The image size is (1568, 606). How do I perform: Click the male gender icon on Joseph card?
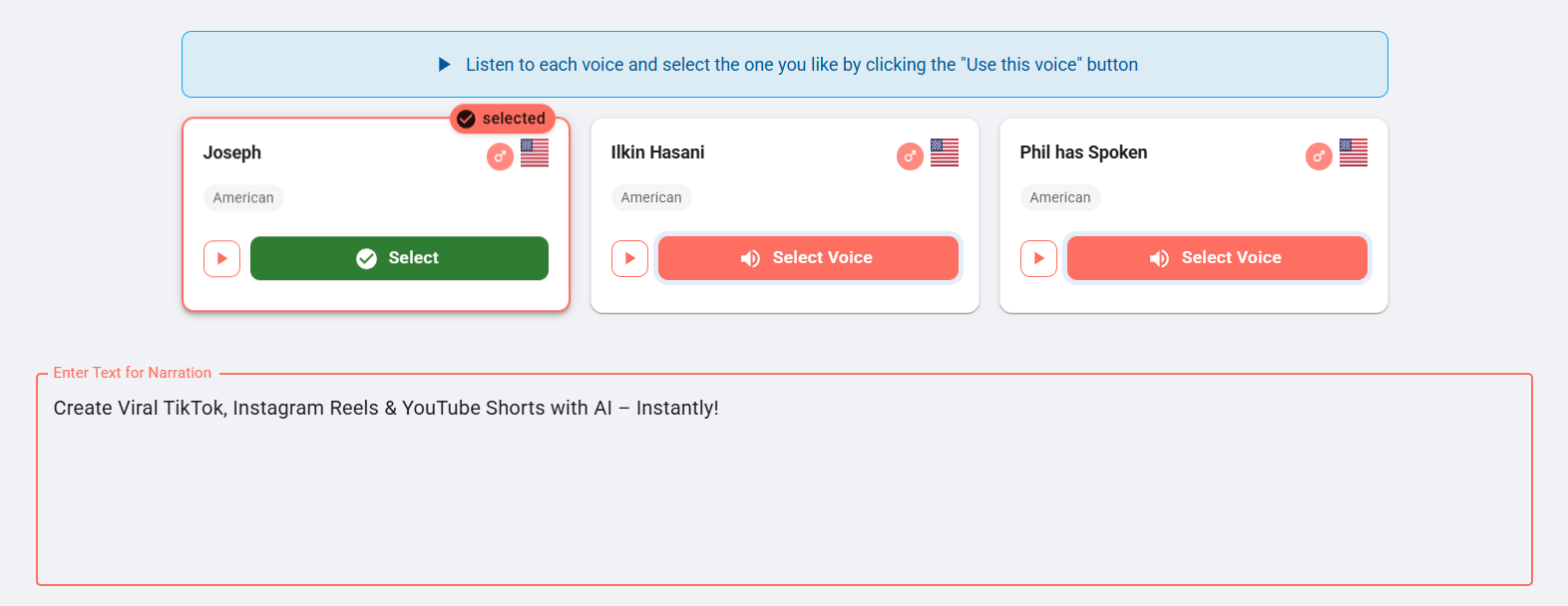(500, 156)
